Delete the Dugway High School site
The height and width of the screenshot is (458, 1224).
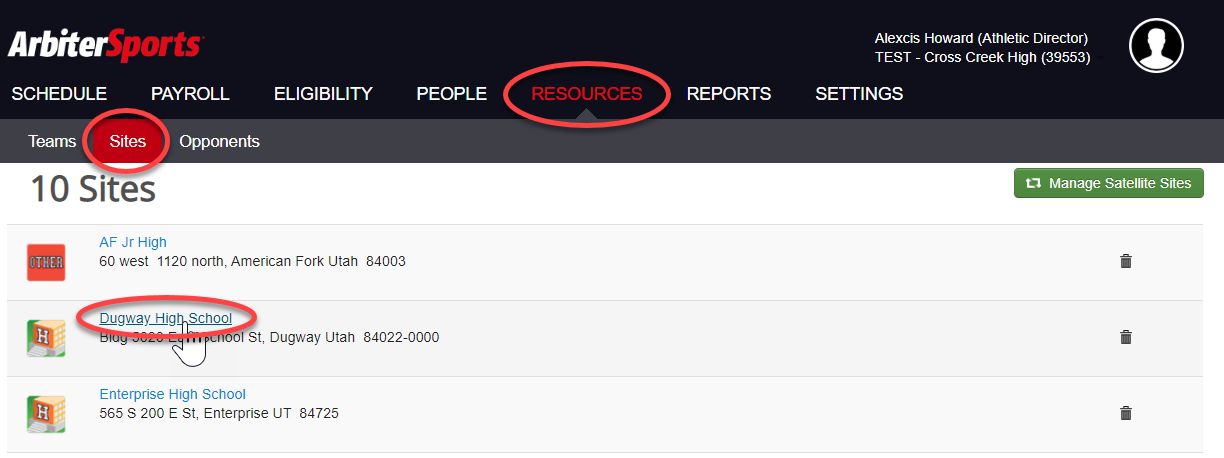click(x=1126, y=337)
